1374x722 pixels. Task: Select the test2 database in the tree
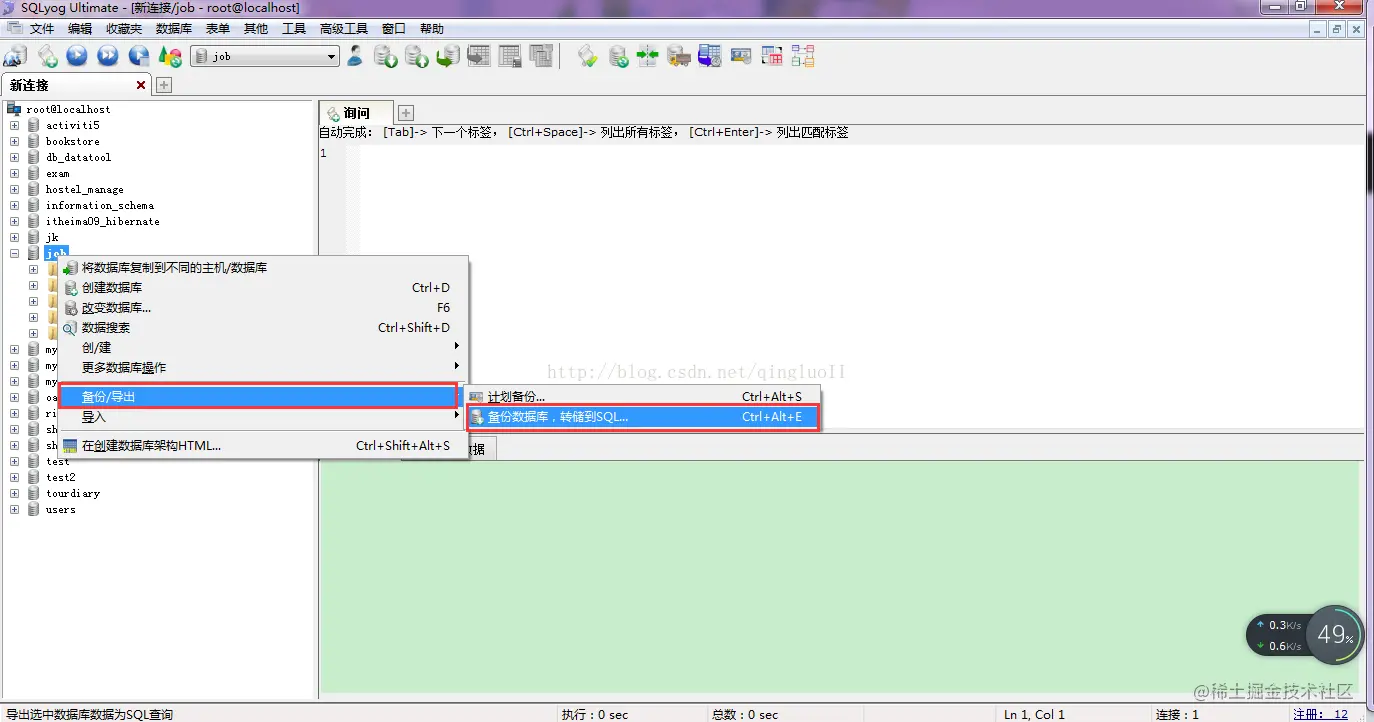point(60,477)
